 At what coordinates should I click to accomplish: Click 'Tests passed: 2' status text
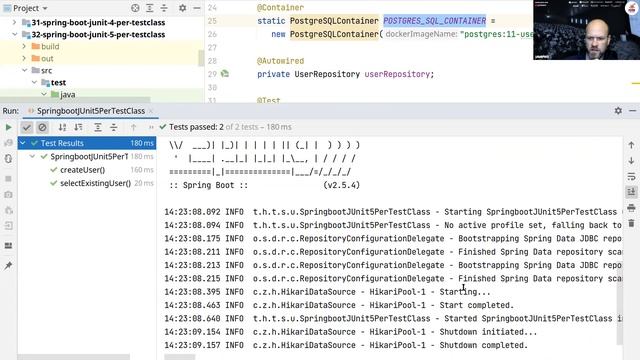pos(196,127)
